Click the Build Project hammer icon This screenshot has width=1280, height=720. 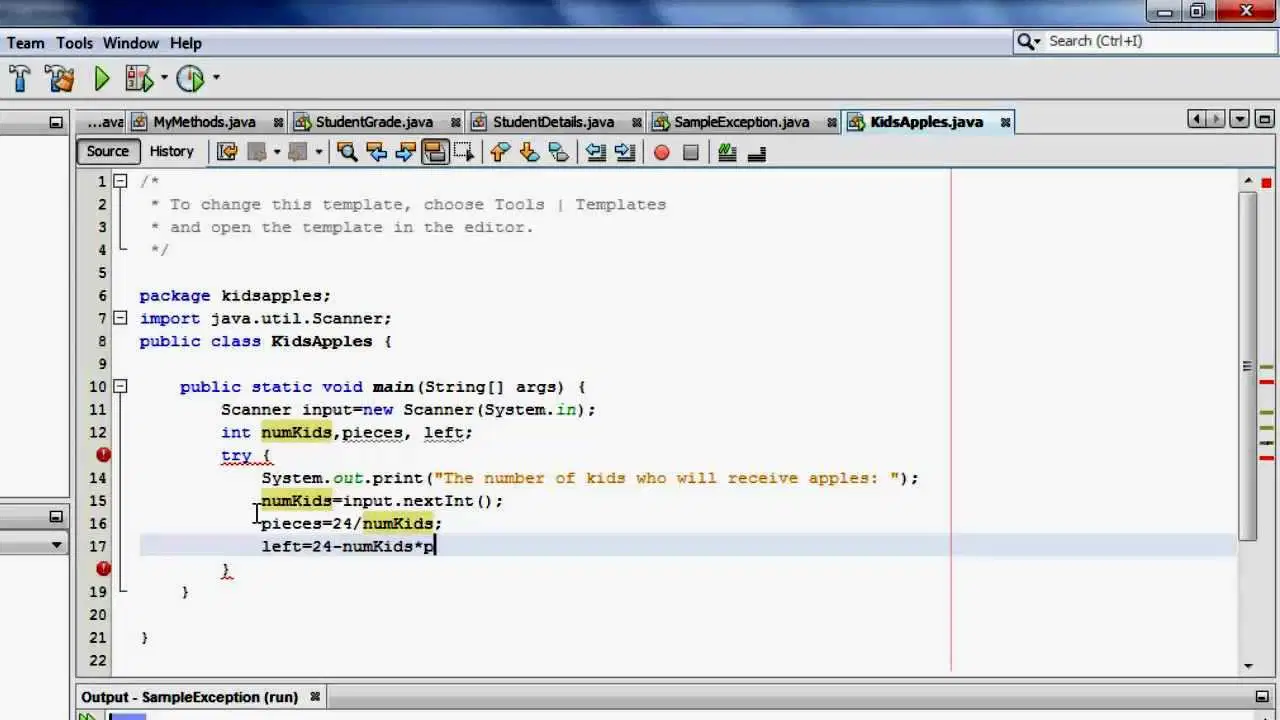pyautogui.click(x=19, y=78)
